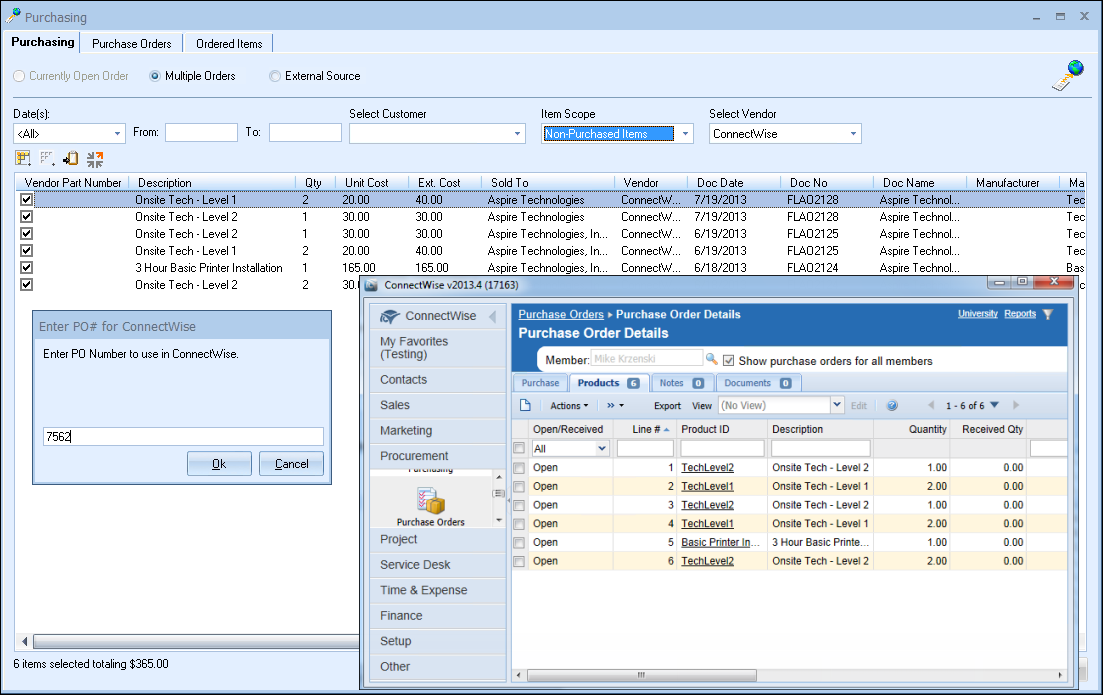The image size is (1103, 695).
Task: Click the select-all grid icon above the item list
Action: click(x=23, y=158)
